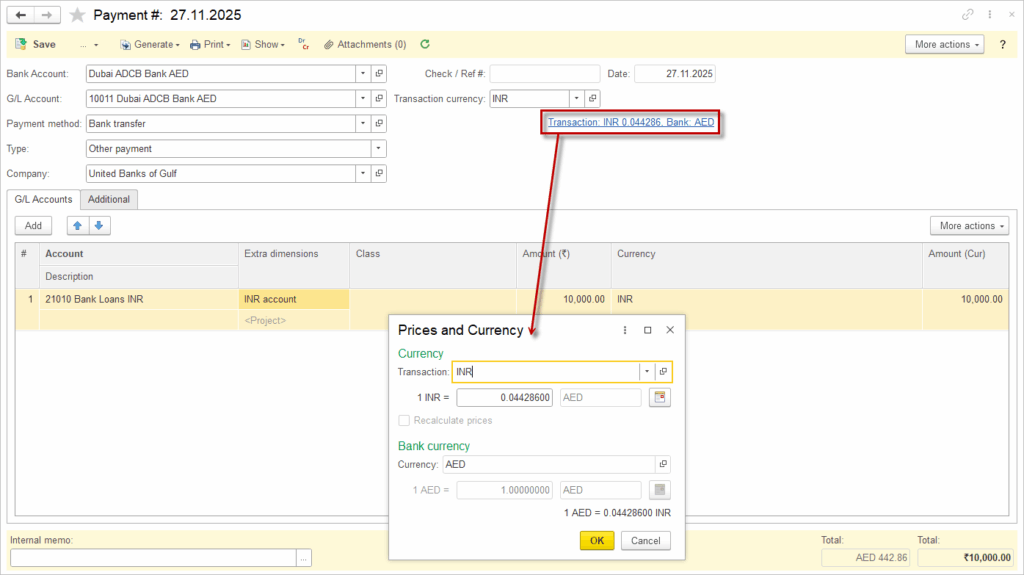Switch to the Additional tab
Image resolution: width=1024 pixels, height=575 pixels.
tap(109, 200)
